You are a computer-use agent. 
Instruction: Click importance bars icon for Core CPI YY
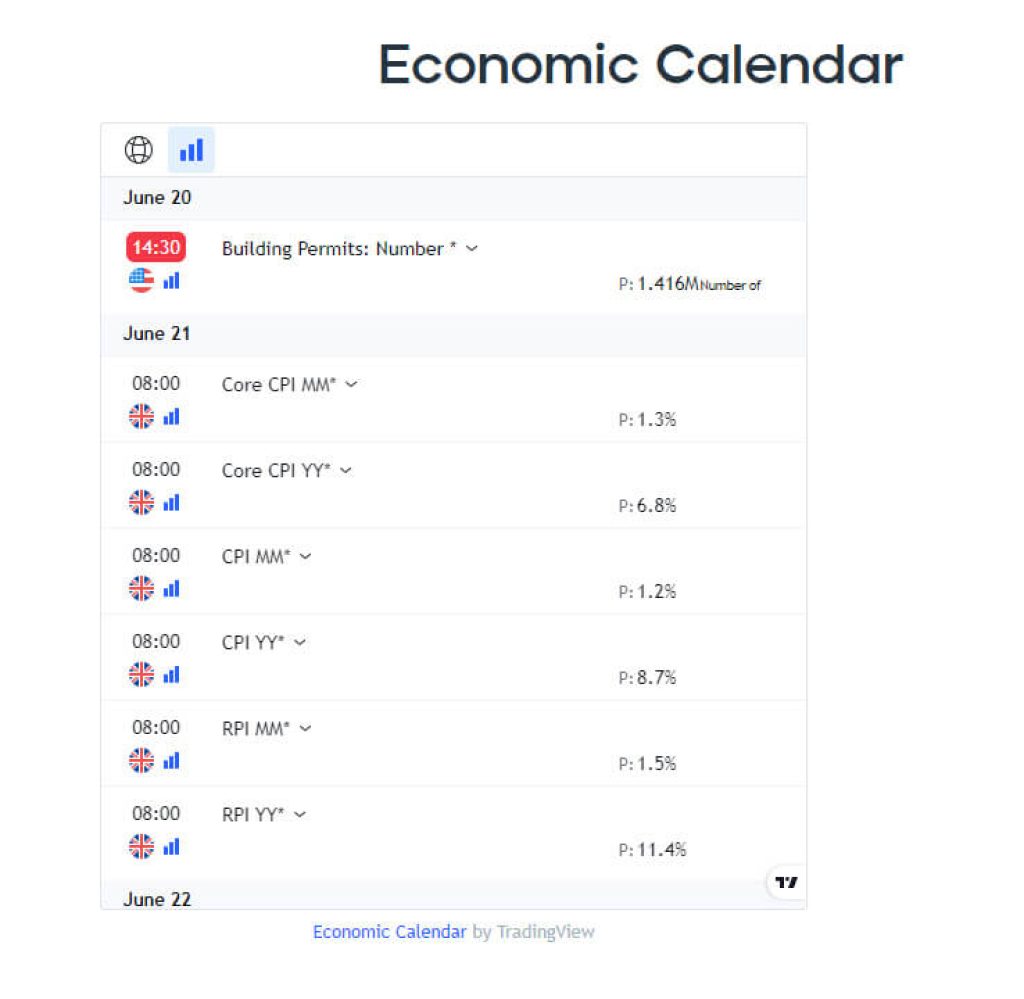point(171,503)
